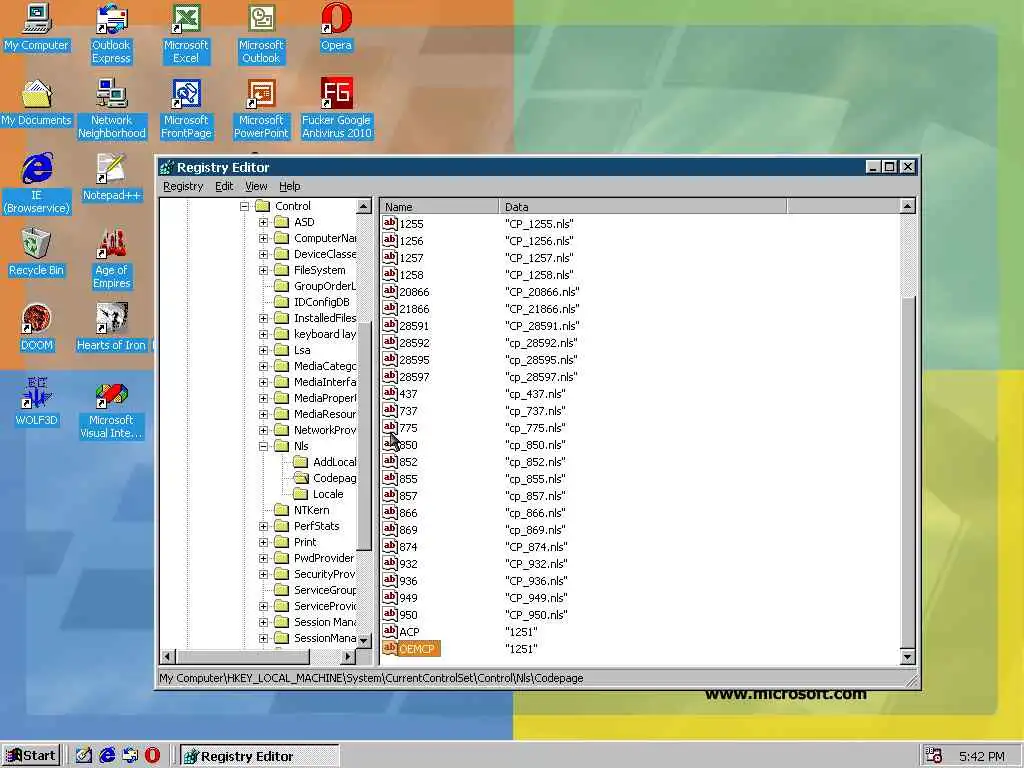Image resolution: width=1024 pixels, height=768 pixels.
Task: Expand the SecurityProv registry key
Action: [x=263, y=574]
